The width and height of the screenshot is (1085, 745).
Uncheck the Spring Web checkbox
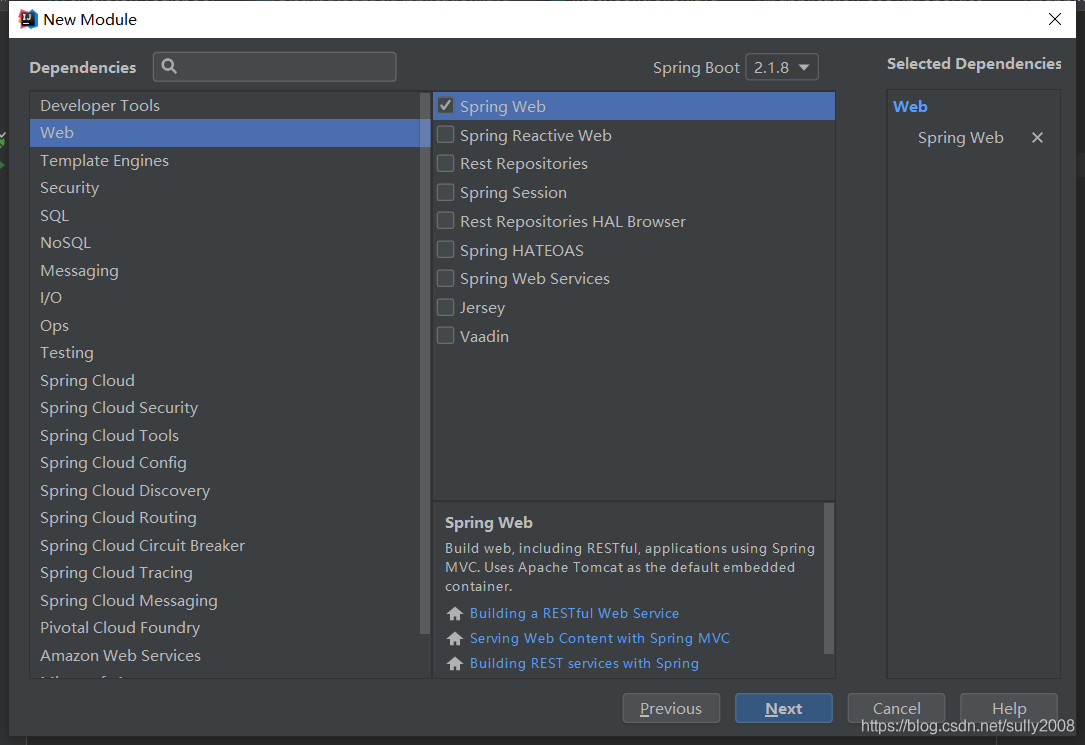pos(446,106)
